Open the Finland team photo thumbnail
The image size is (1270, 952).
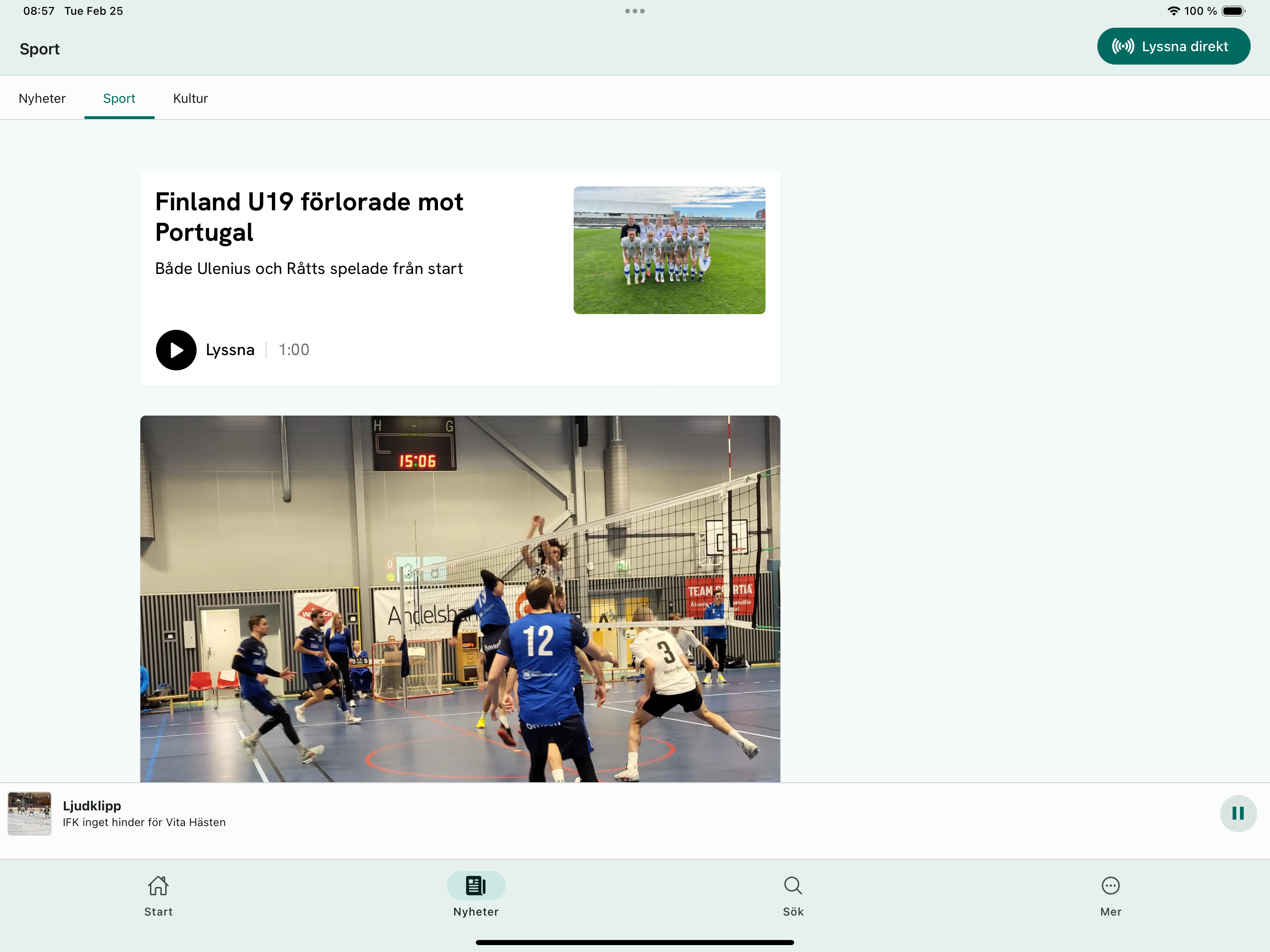pos(669,250)
